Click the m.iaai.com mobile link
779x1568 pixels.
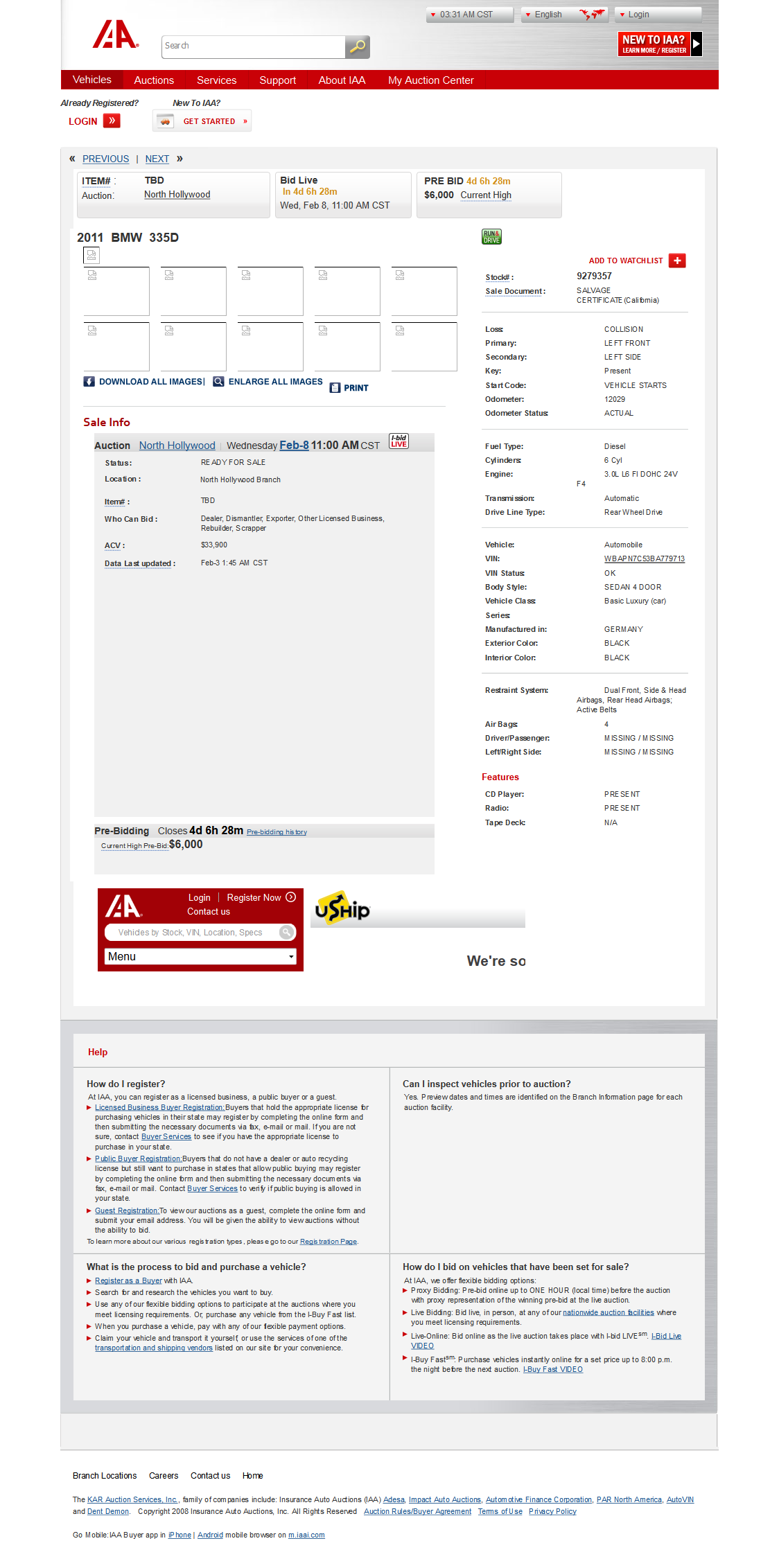click(306, 1535)
